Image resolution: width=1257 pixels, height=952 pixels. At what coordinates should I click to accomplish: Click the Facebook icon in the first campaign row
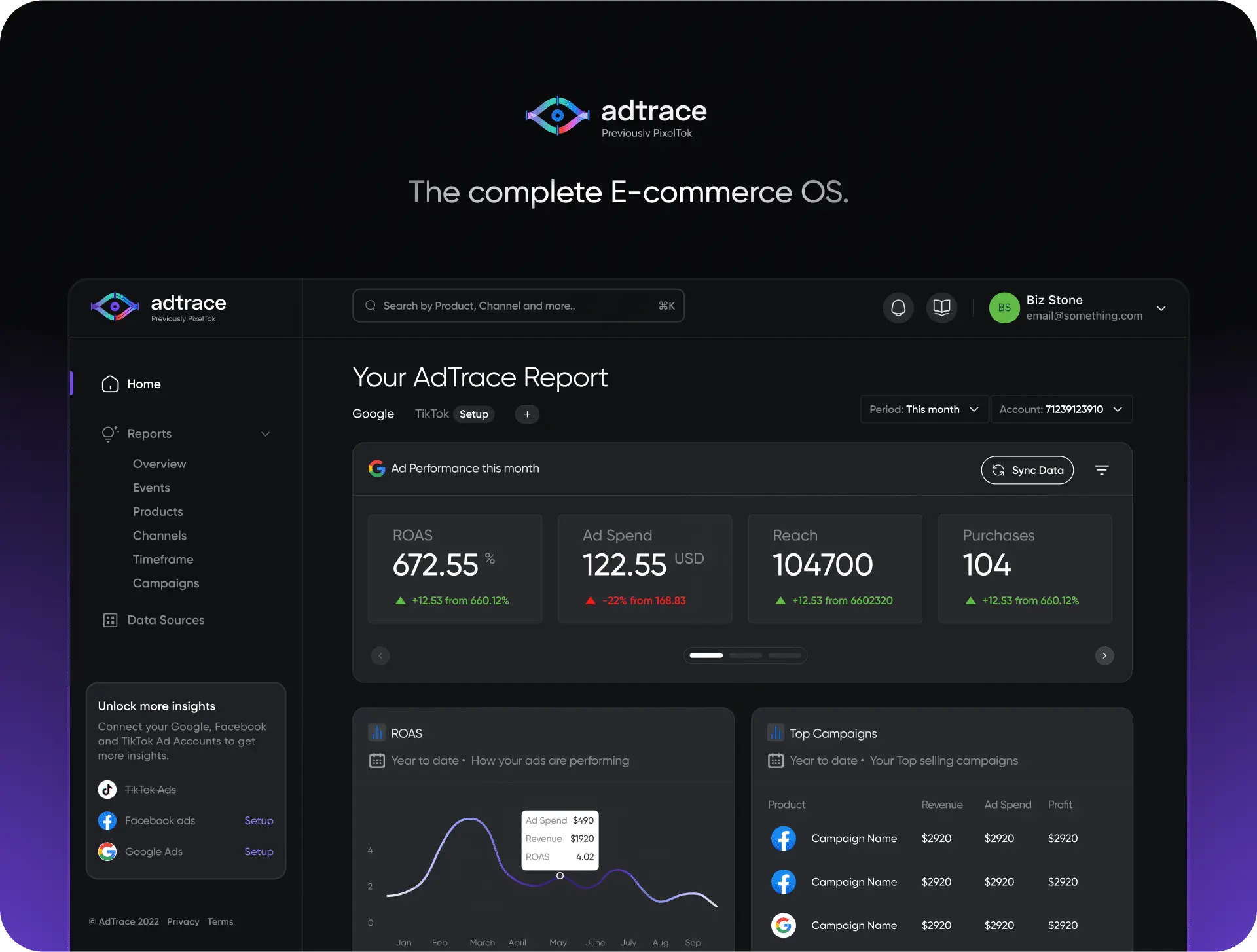tap(784, 838)
